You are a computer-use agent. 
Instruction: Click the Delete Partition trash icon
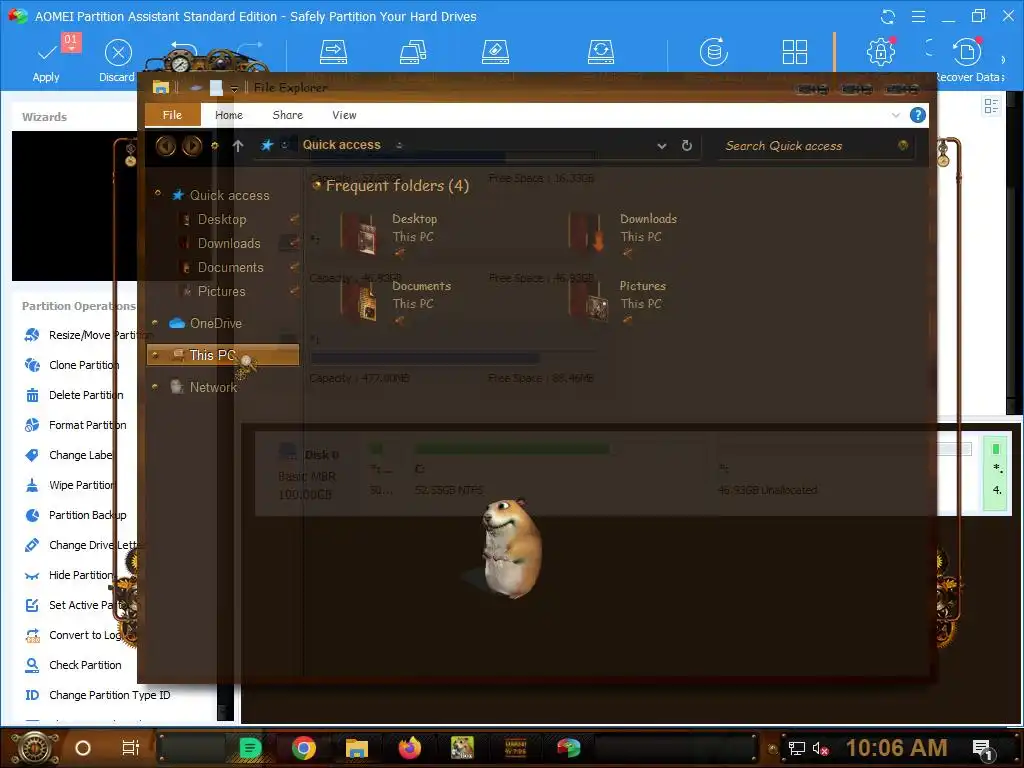32,395
